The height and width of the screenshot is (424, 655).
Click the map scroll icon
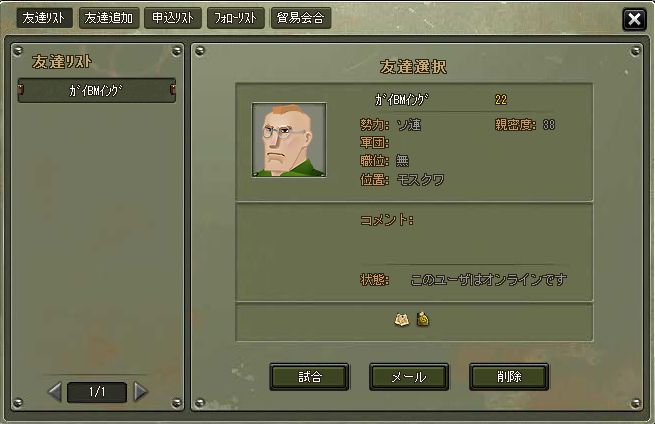402,320
